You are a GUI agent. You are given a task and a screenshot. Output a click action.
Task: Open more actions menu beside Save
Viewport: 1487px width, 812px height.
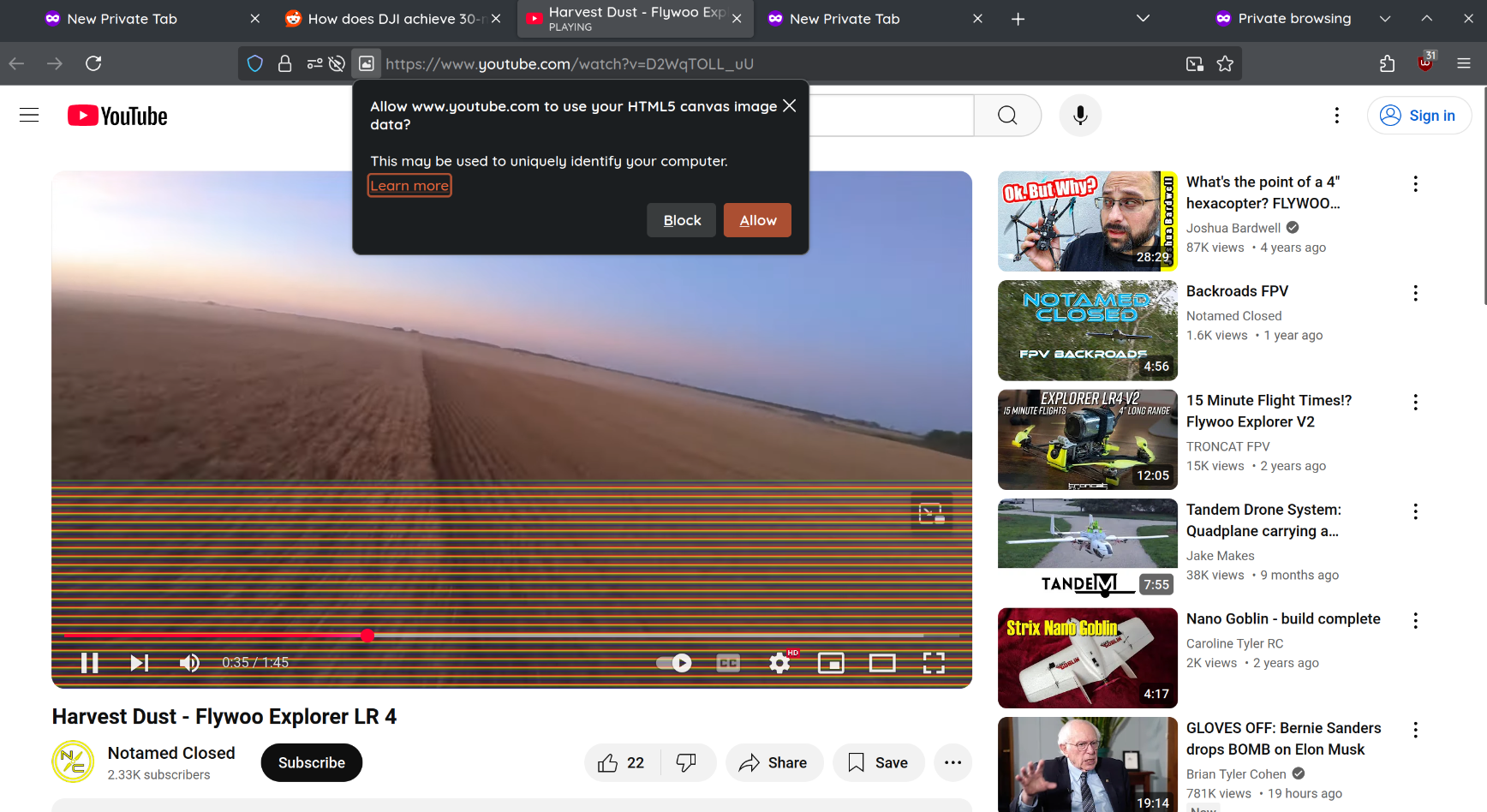point(953,762)
